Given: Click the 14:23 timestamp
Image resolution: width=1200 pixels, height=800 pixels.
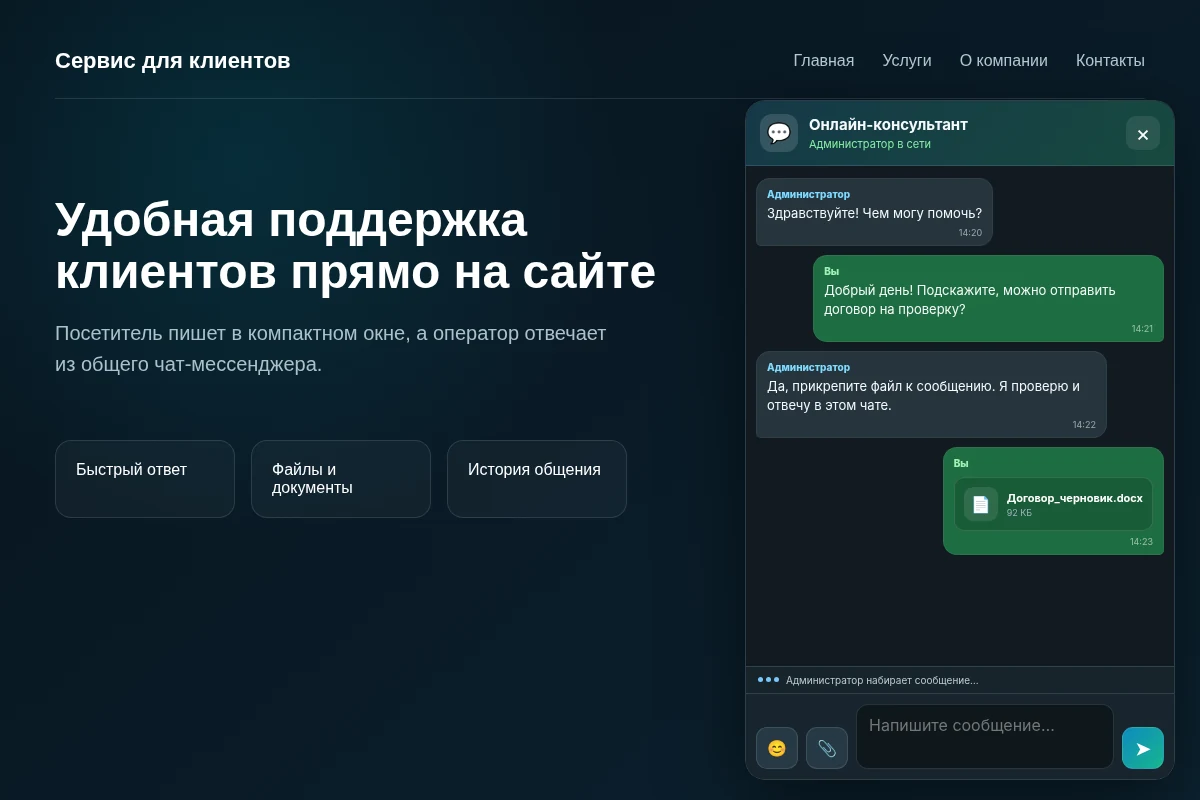Looking at the screenshot, I should [x=1141, y=542].
